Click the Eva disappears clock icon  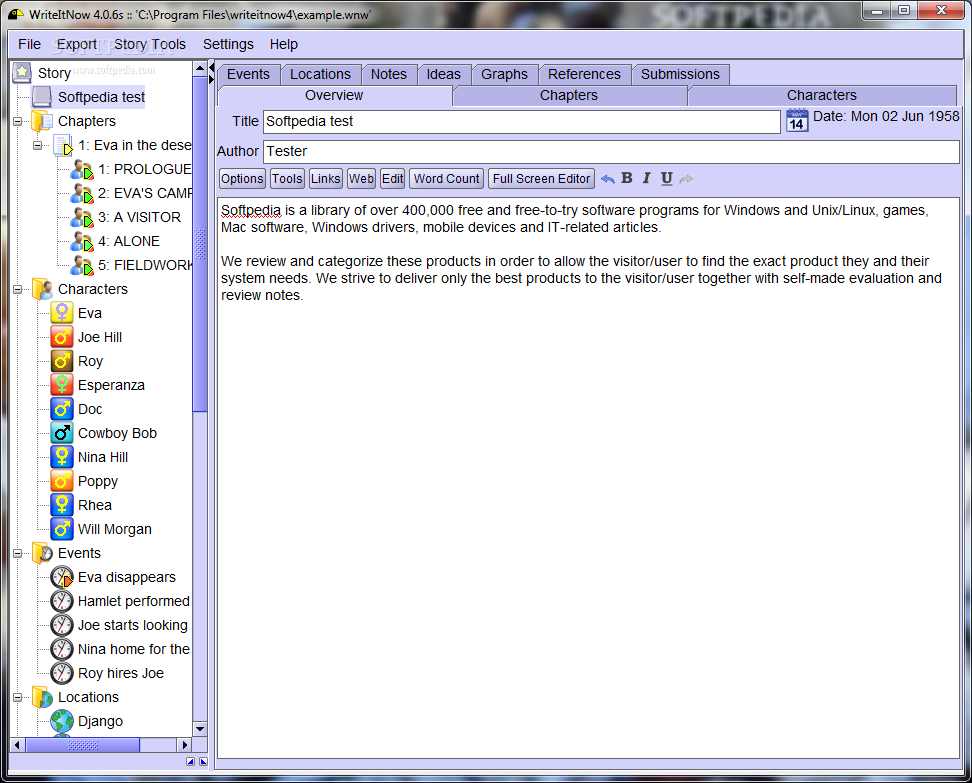[62, 577]
